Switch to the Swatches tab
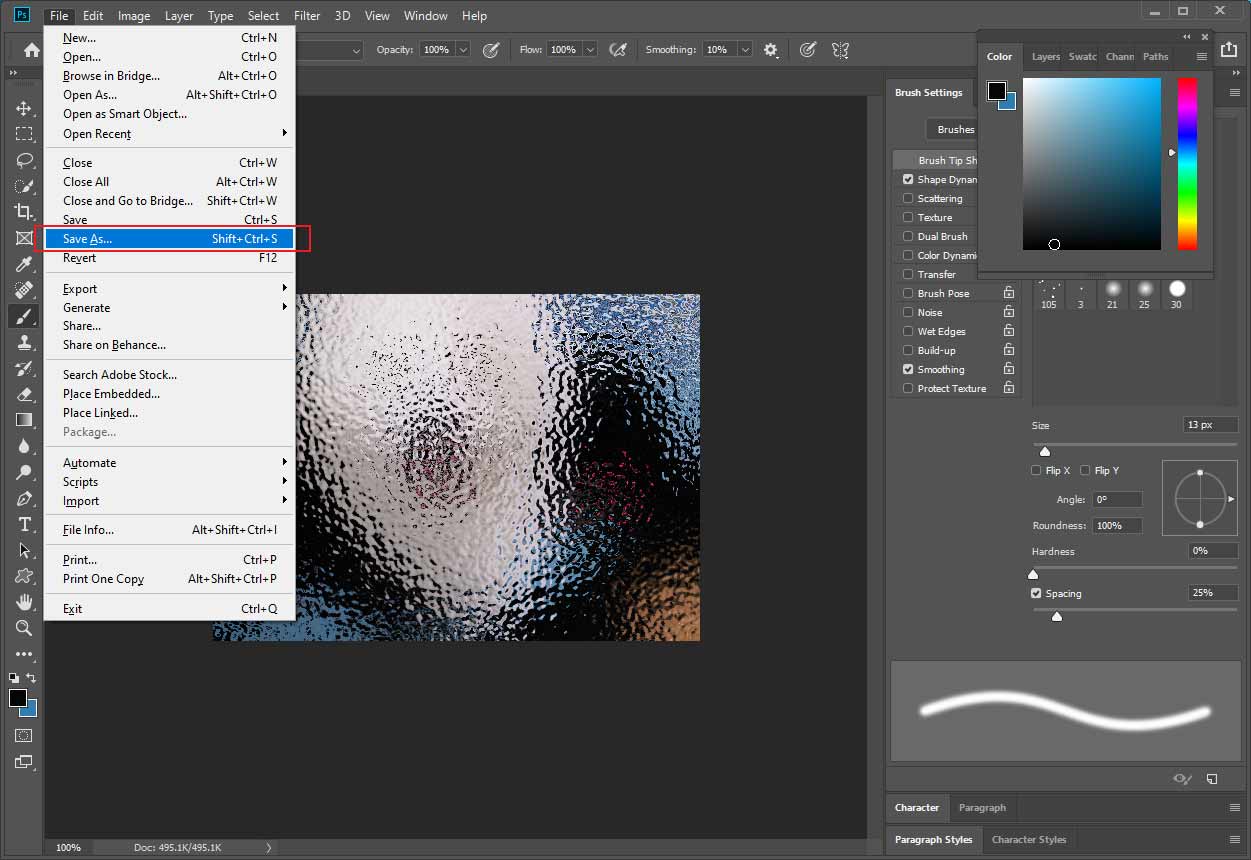 coord(1082,57)
